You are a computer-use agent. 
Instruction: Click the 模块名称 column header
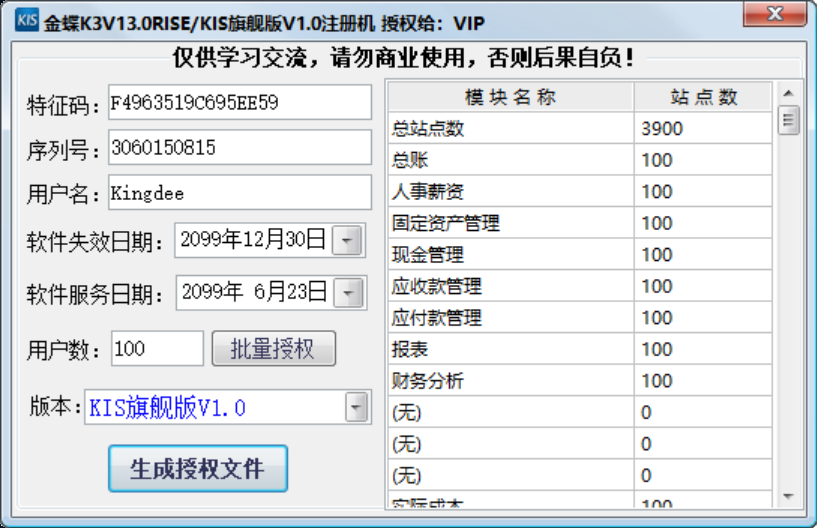pos(511,96)
